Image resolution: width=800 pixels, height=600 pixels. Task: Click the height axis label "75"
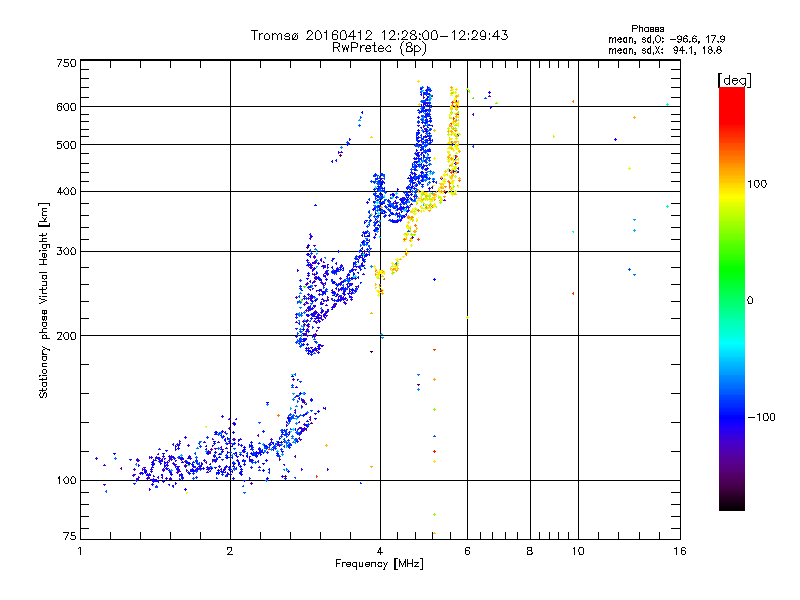(x=70, y=536)
